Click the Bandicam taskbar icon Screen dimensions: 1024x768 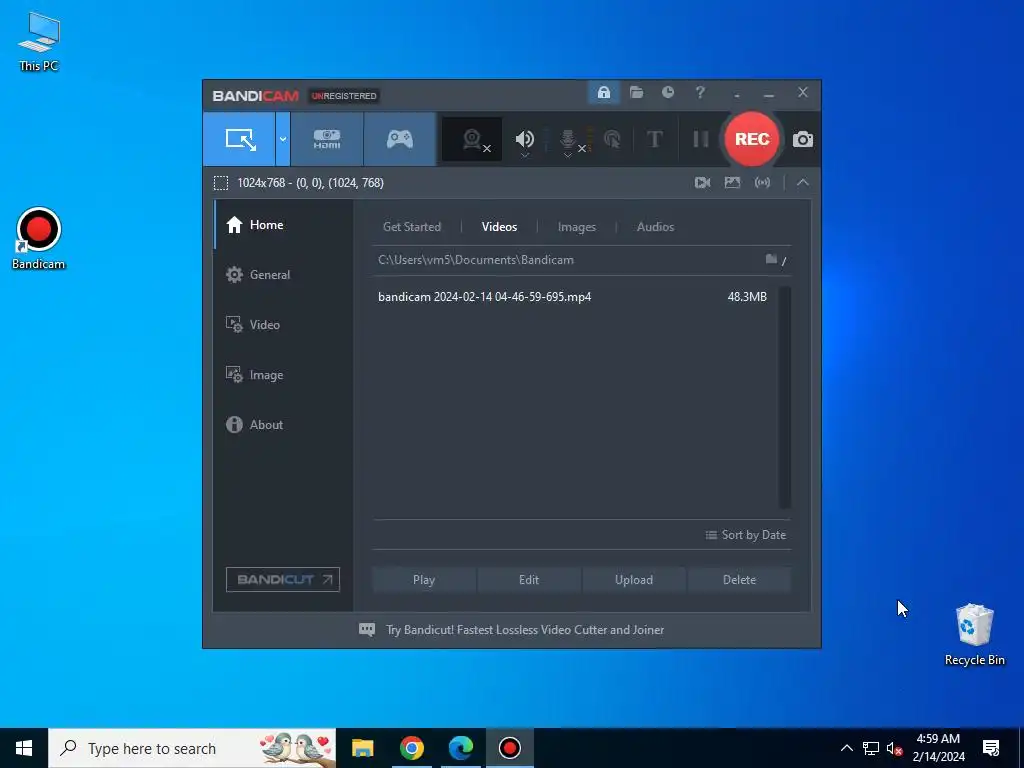pos(509,748)
